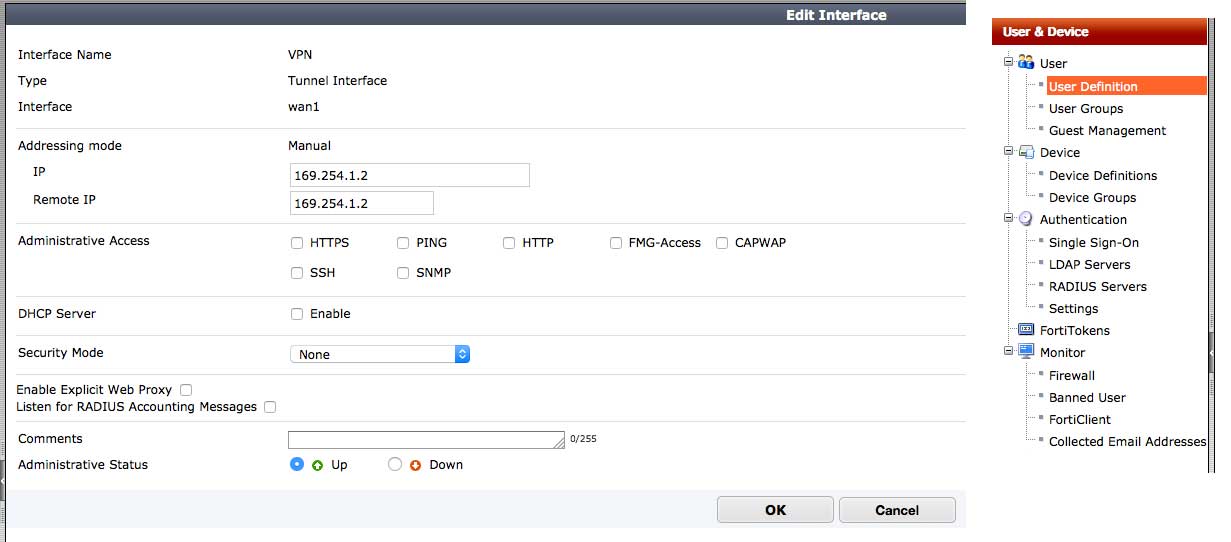Image resolution: width=1231 pixels, height=542 pixels.
Task: Collapse the Authentication tree node
Action: click(x=1009, y=219)
